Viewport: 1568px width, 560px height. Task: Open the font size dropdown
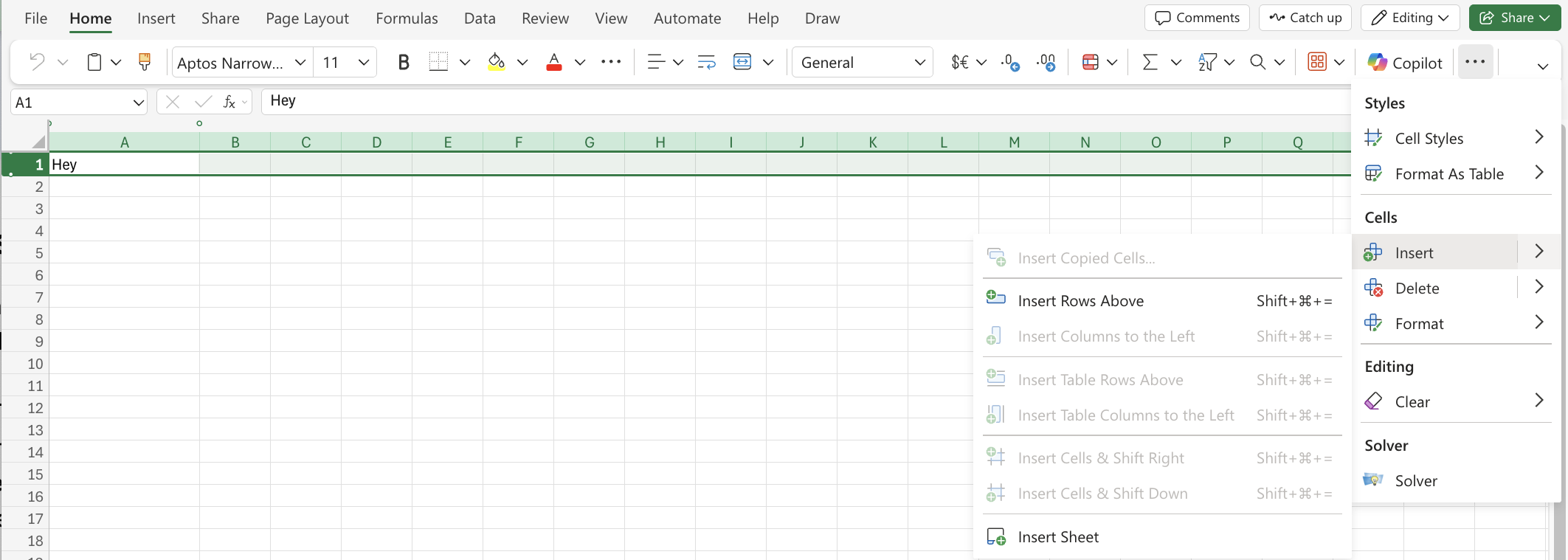coord(363,63)
